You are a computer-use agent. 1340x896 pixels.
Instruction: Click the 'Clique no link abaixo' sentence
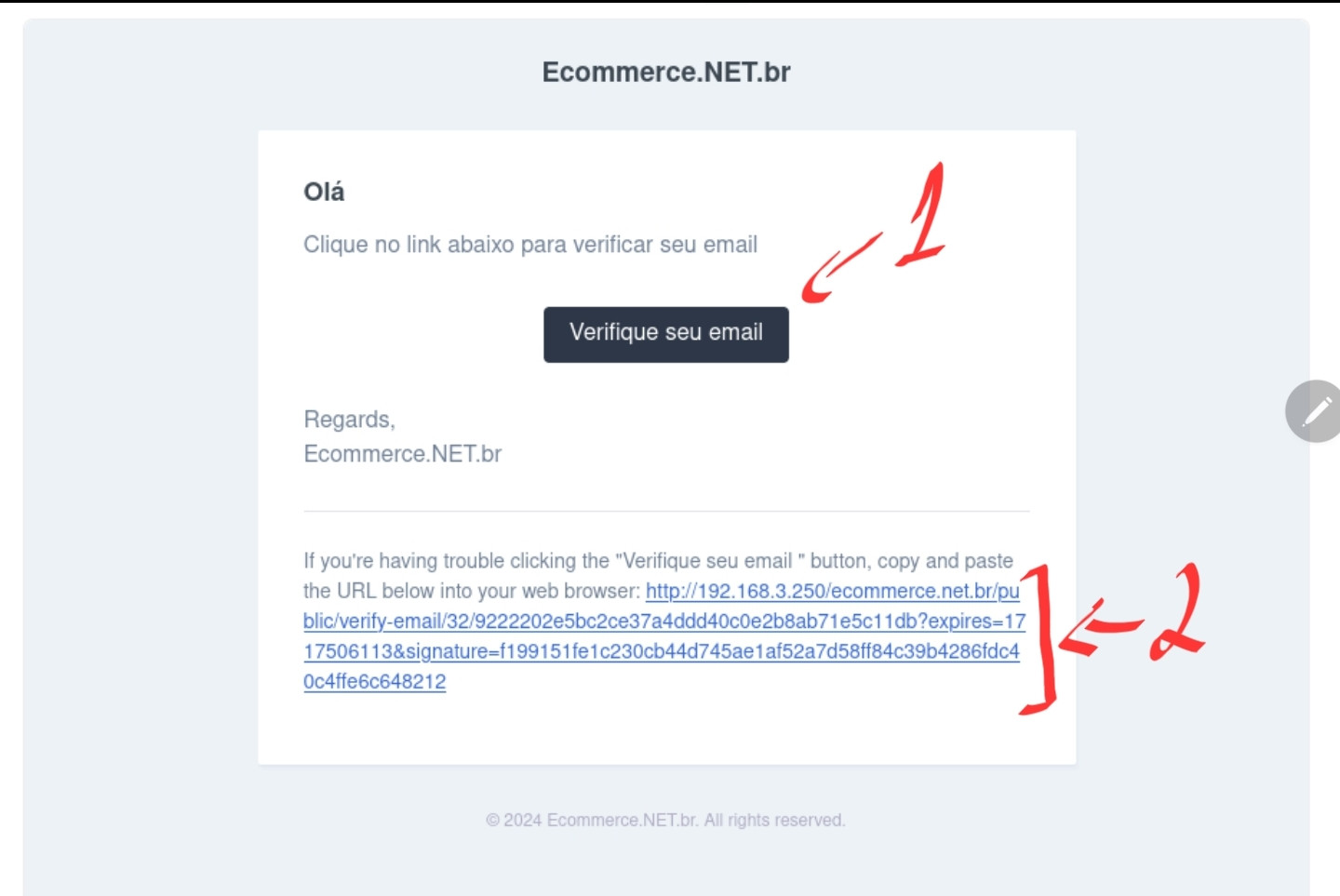(530, 245)
